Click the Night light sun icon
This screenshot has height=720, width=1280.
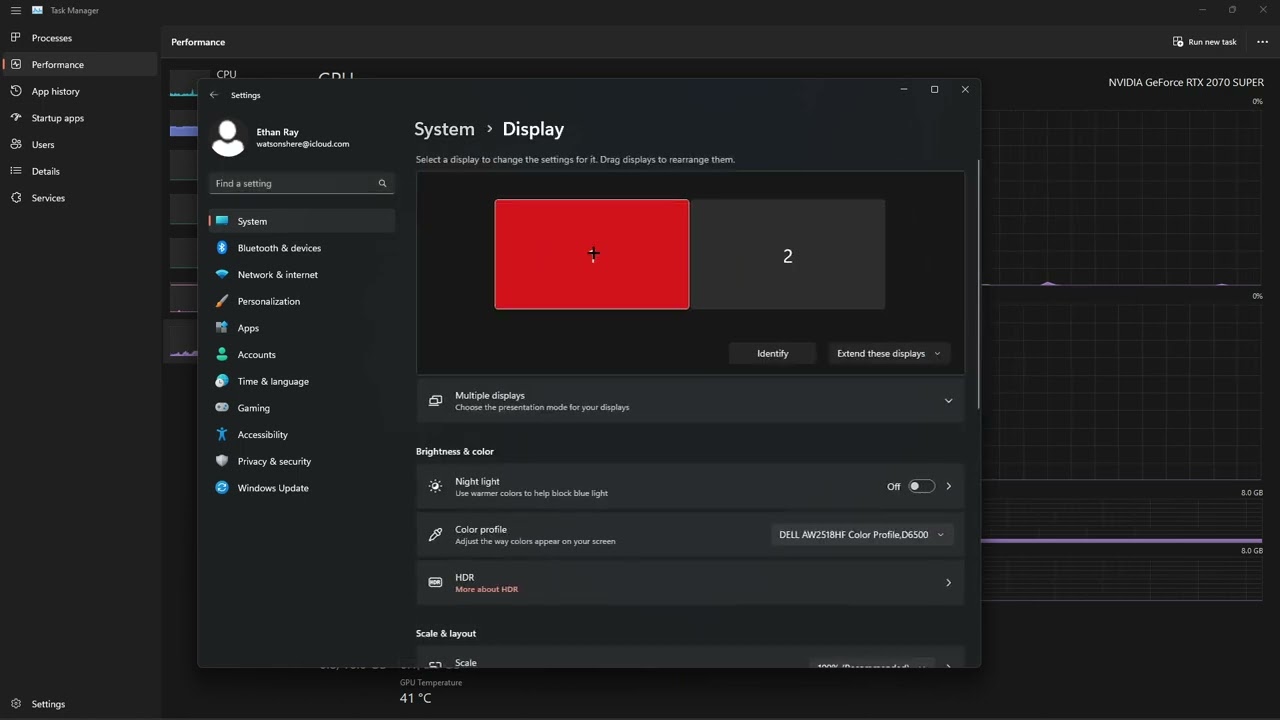pyautogui.click(x=435, y=486)
